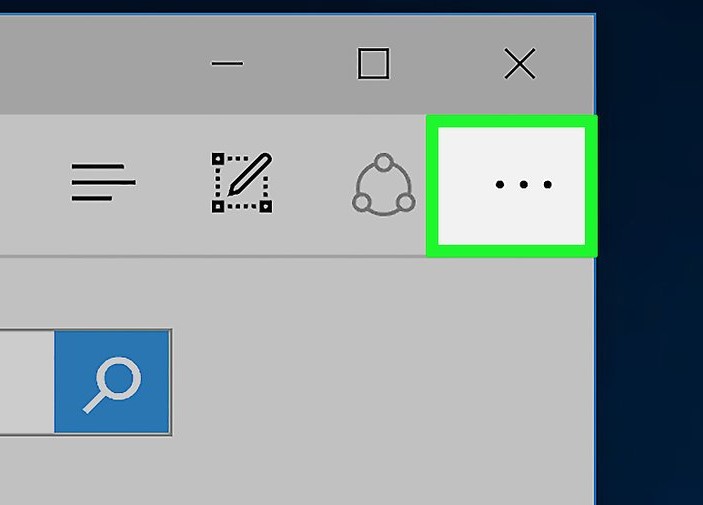
Task: Maximize the Edge browser window
Action: point(373,63)
